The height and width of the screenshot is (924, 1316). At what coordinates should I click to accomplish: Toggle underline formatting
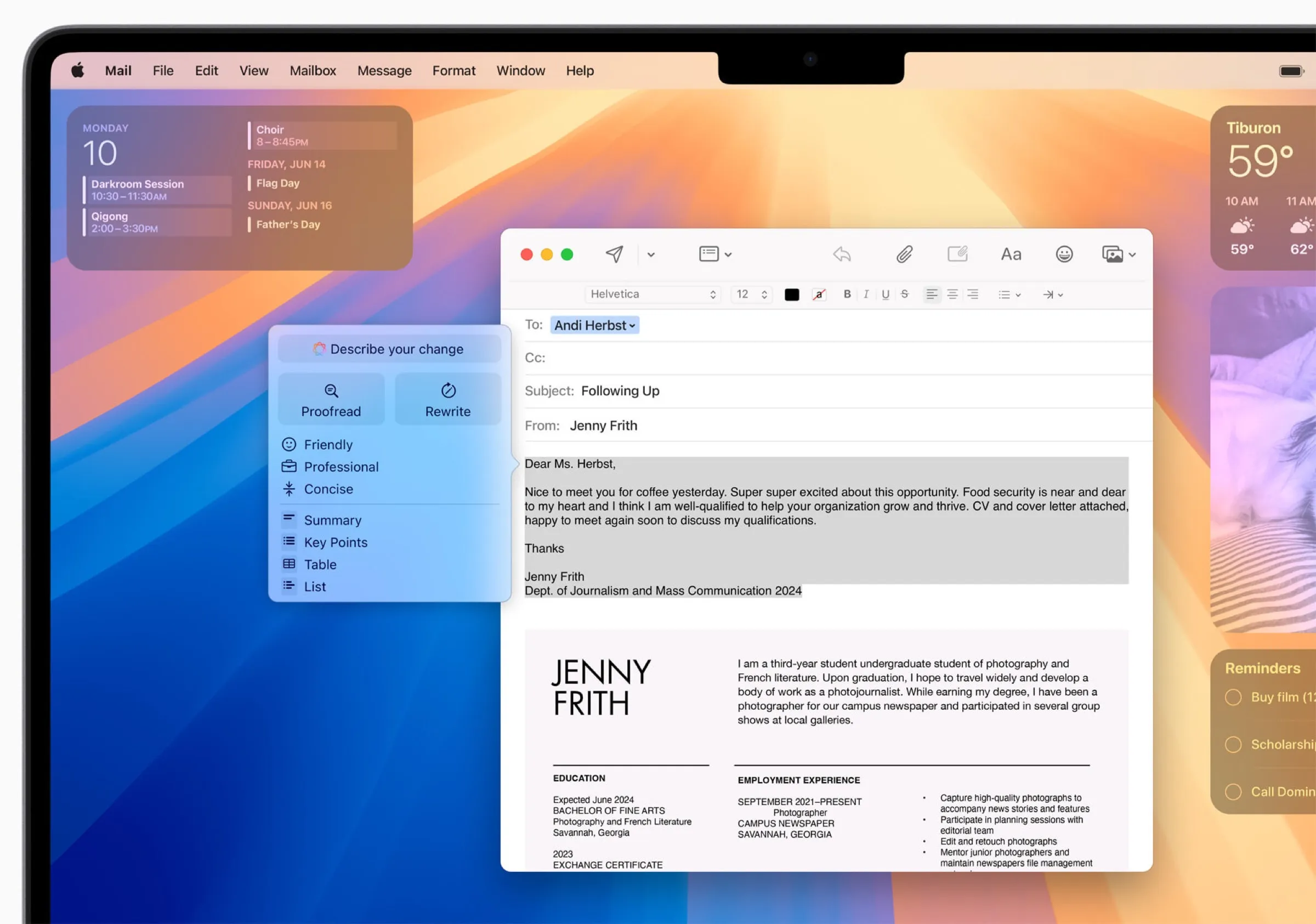886,294
